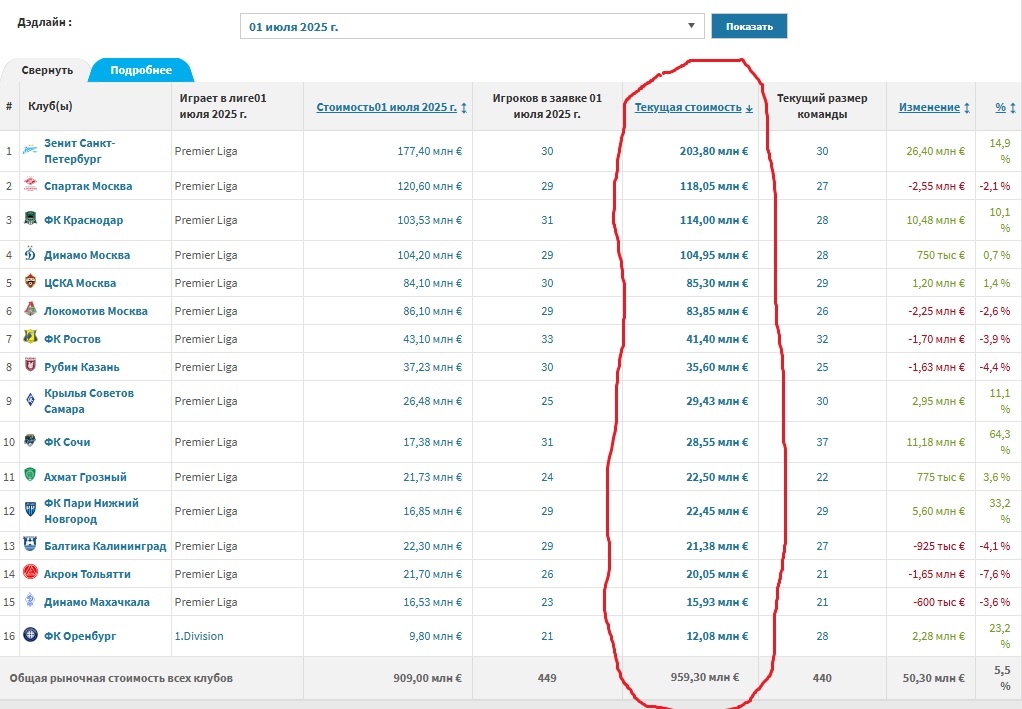The image size is (1022, 709).
Task: Click CSKA's value 84,10 млн €
Action: (432, 283)
